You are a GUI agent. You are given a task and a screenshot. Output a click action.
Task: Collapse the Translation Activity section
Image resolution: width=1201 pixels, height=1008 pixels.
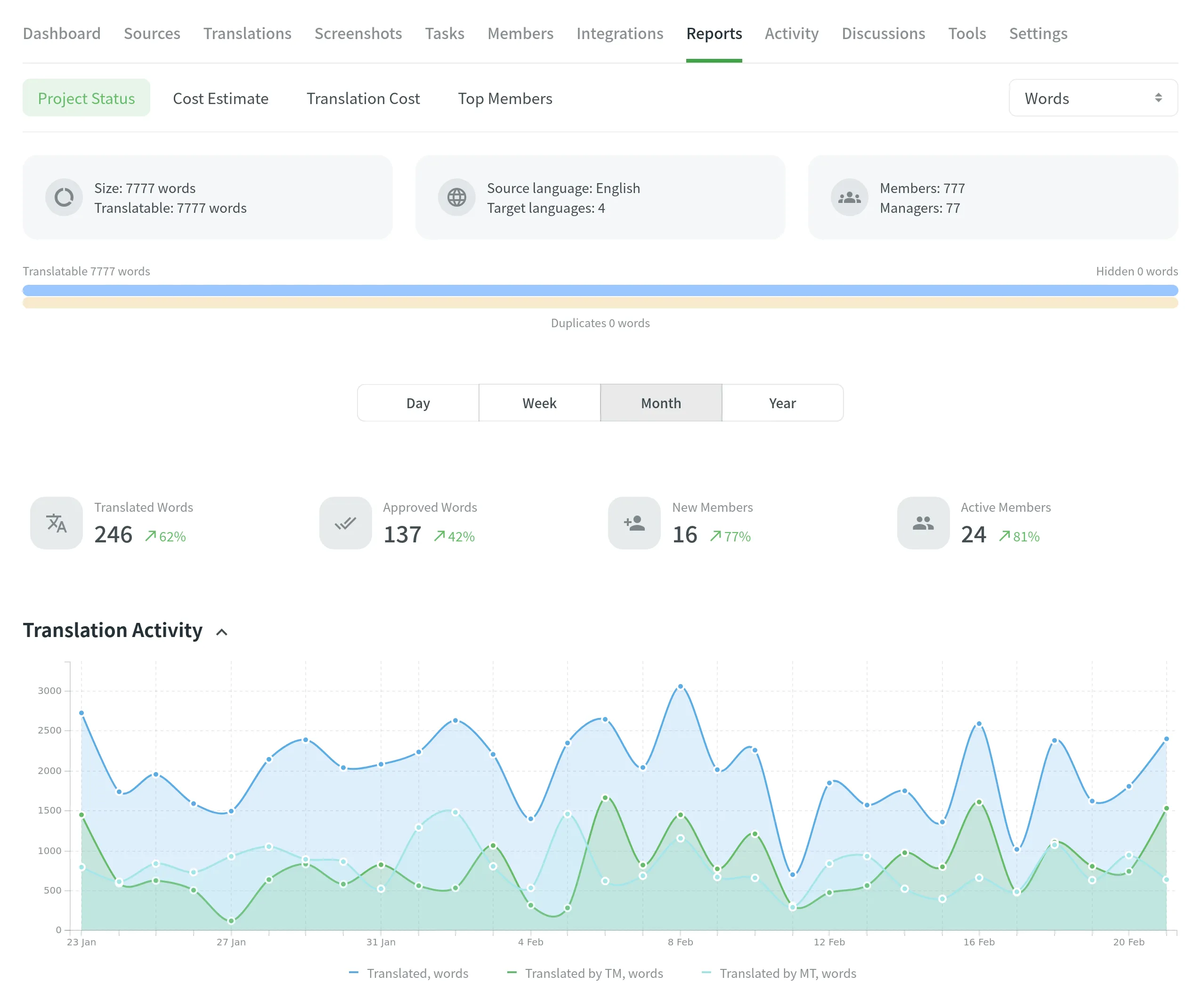[x=223, y=631]
